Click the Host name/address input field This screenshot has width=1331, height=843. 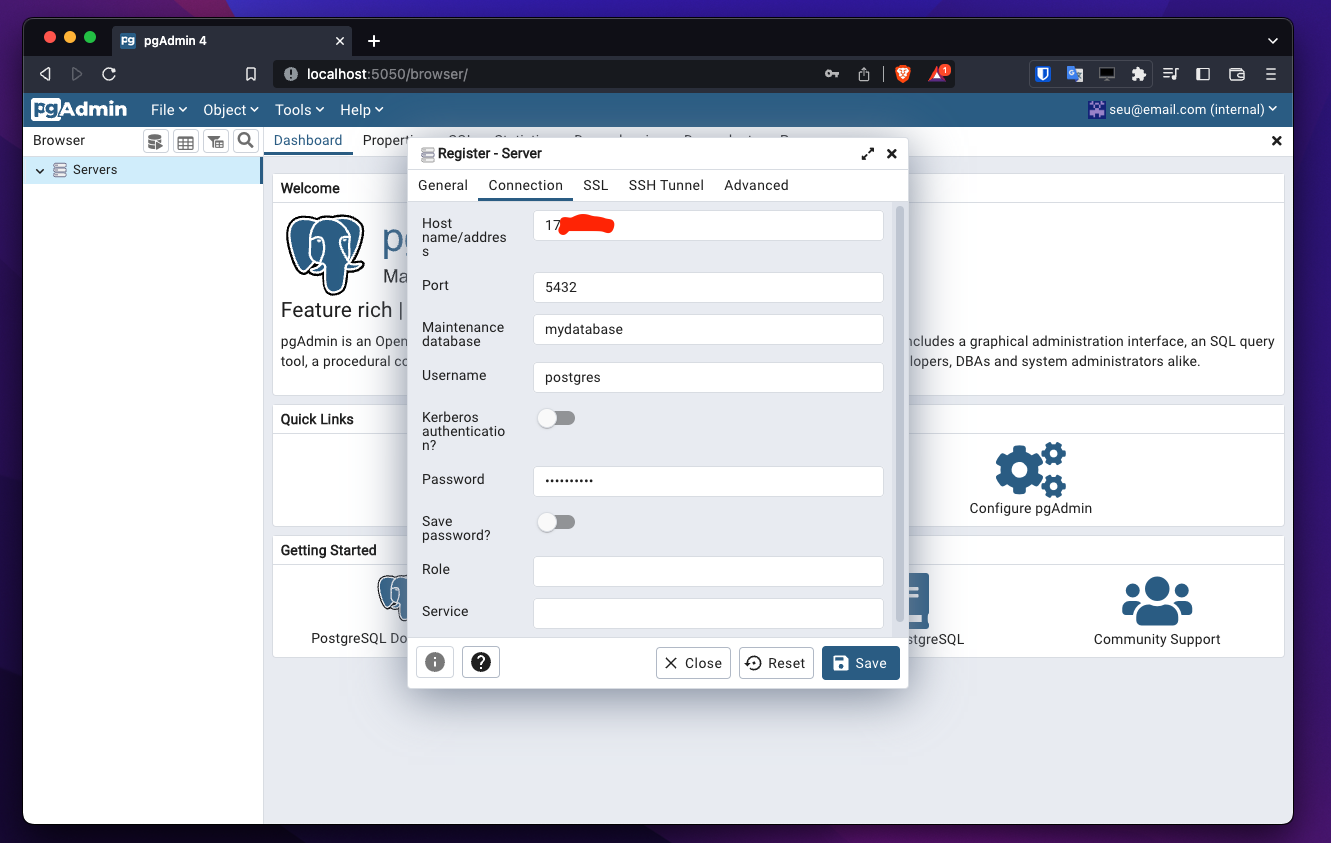click(708, 225)
